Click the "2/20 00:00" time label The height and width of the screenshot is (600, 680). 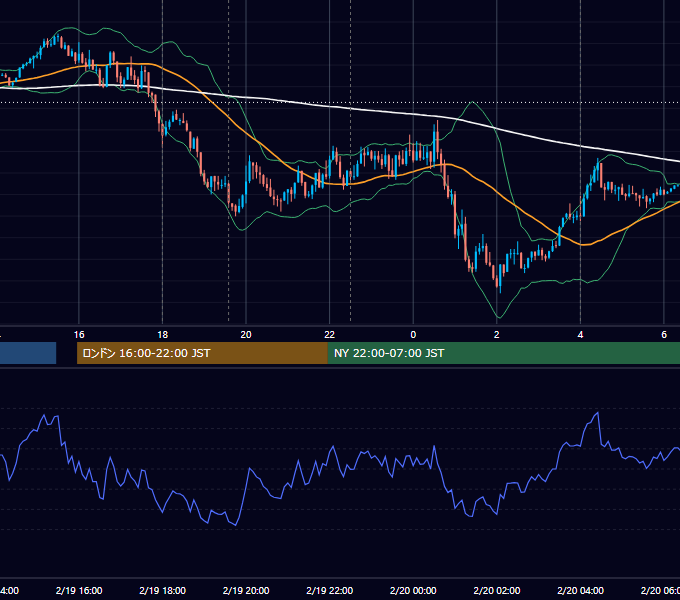click(413, 590)
